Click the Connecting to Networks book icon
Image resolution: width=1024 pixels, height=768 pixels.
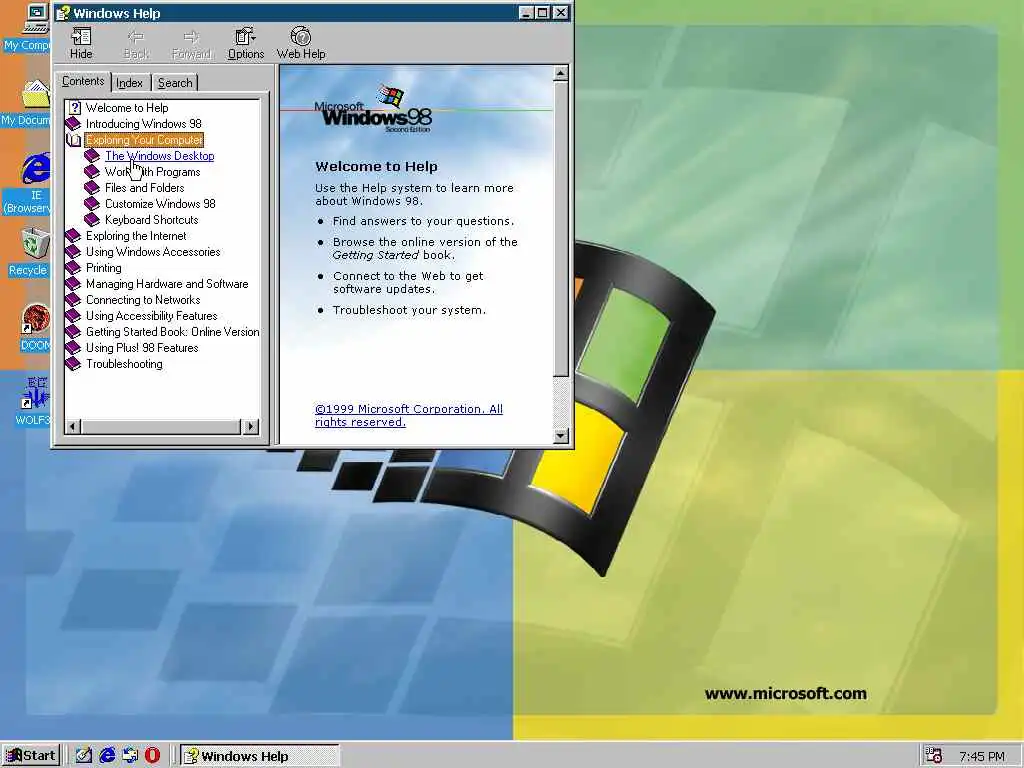(x=73, y=300)
